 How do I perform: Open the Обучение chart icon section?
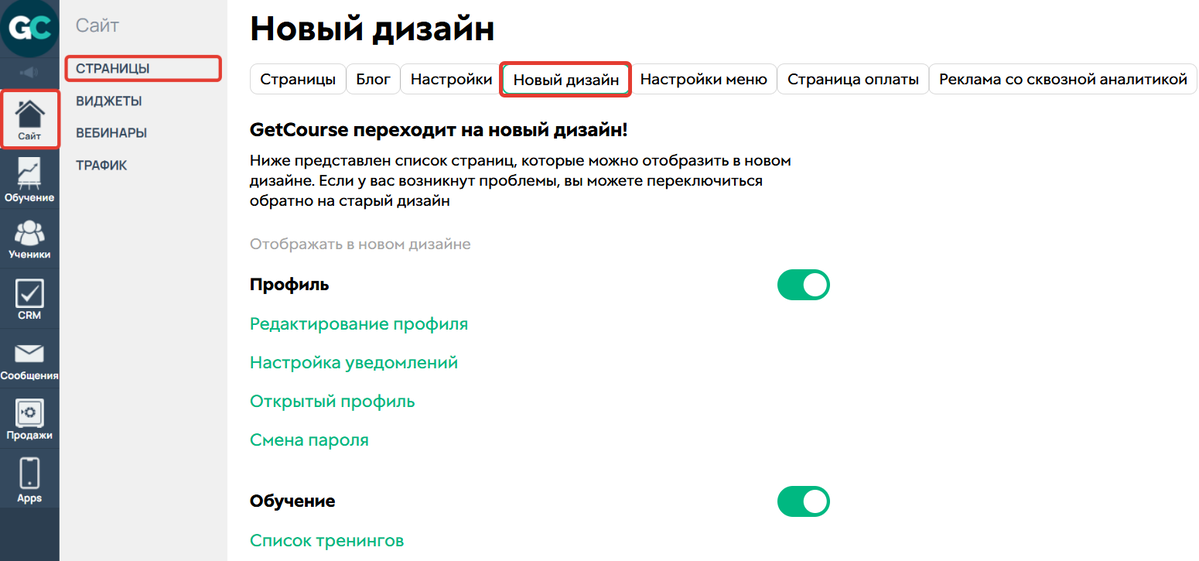30,180
